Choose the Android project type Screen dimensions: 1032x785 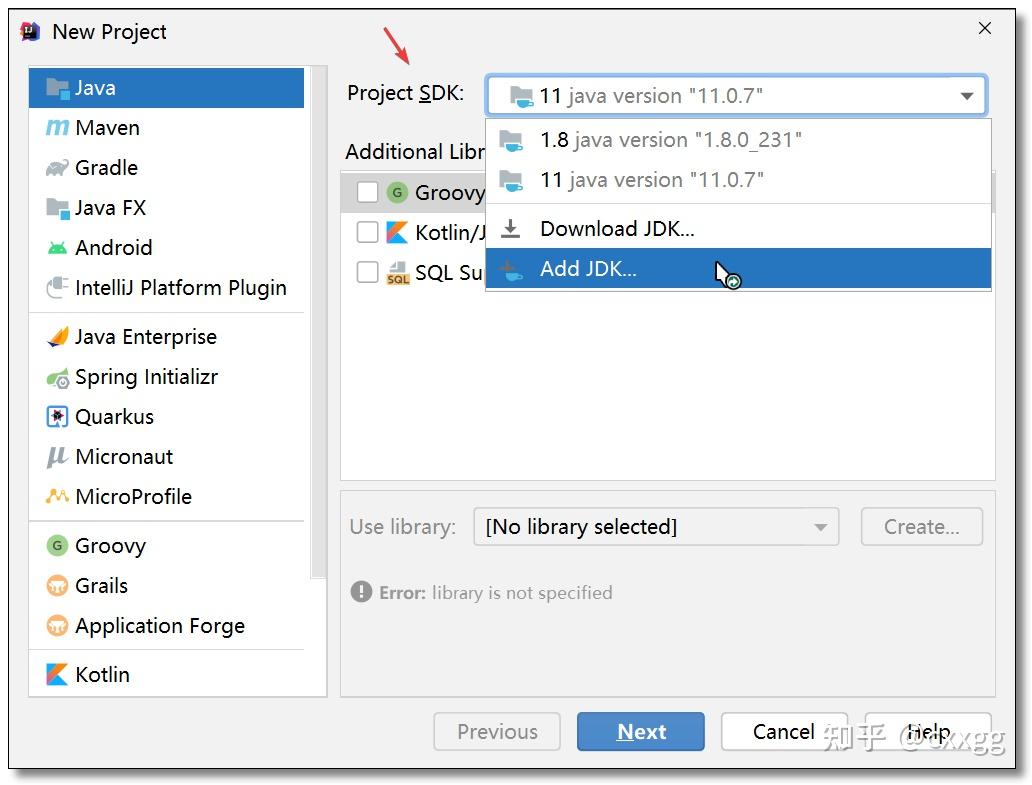(x=58, y=248)
